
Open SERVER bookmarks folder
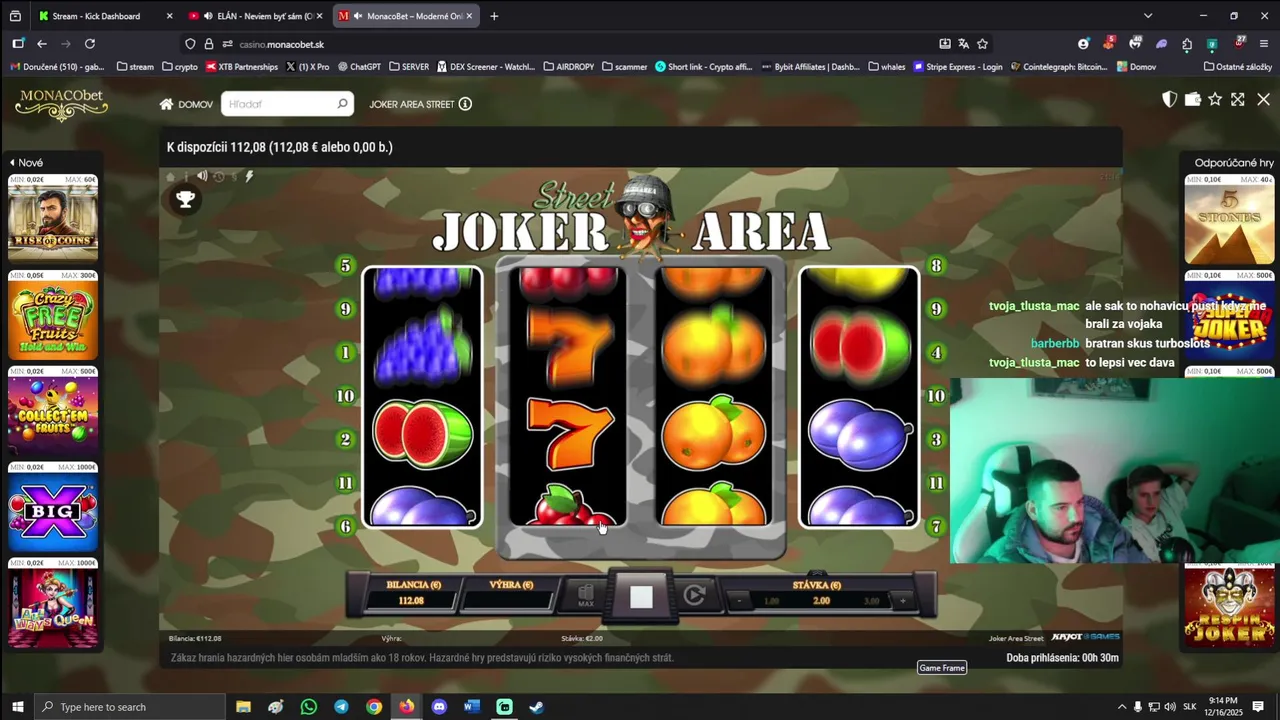click(x=408, y=67)
